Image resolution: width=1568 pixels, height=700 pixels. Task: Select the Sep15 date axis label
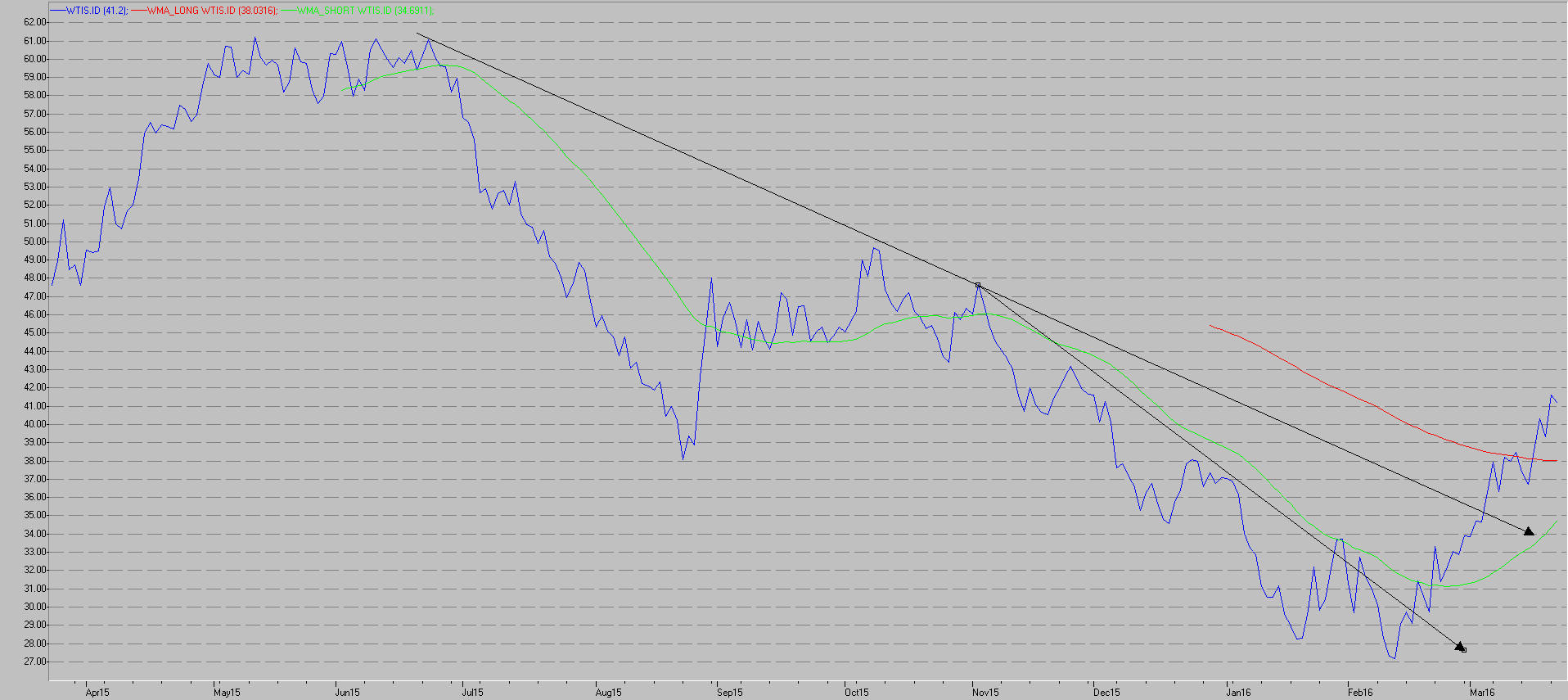(x=729, y=693)
